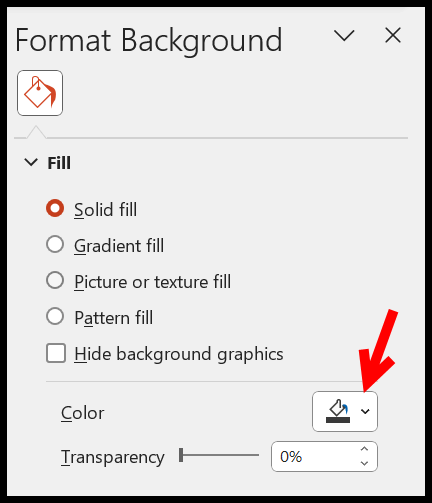Choose Gradient fill radio button
Image resolution: width=432 pixels, height=503 pixels.
point(55,244)
